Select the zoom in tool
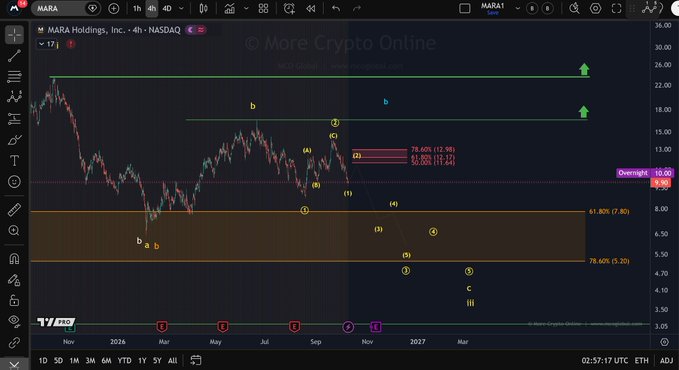Viewport: 679px width, 370px height. tap(14, 230)
